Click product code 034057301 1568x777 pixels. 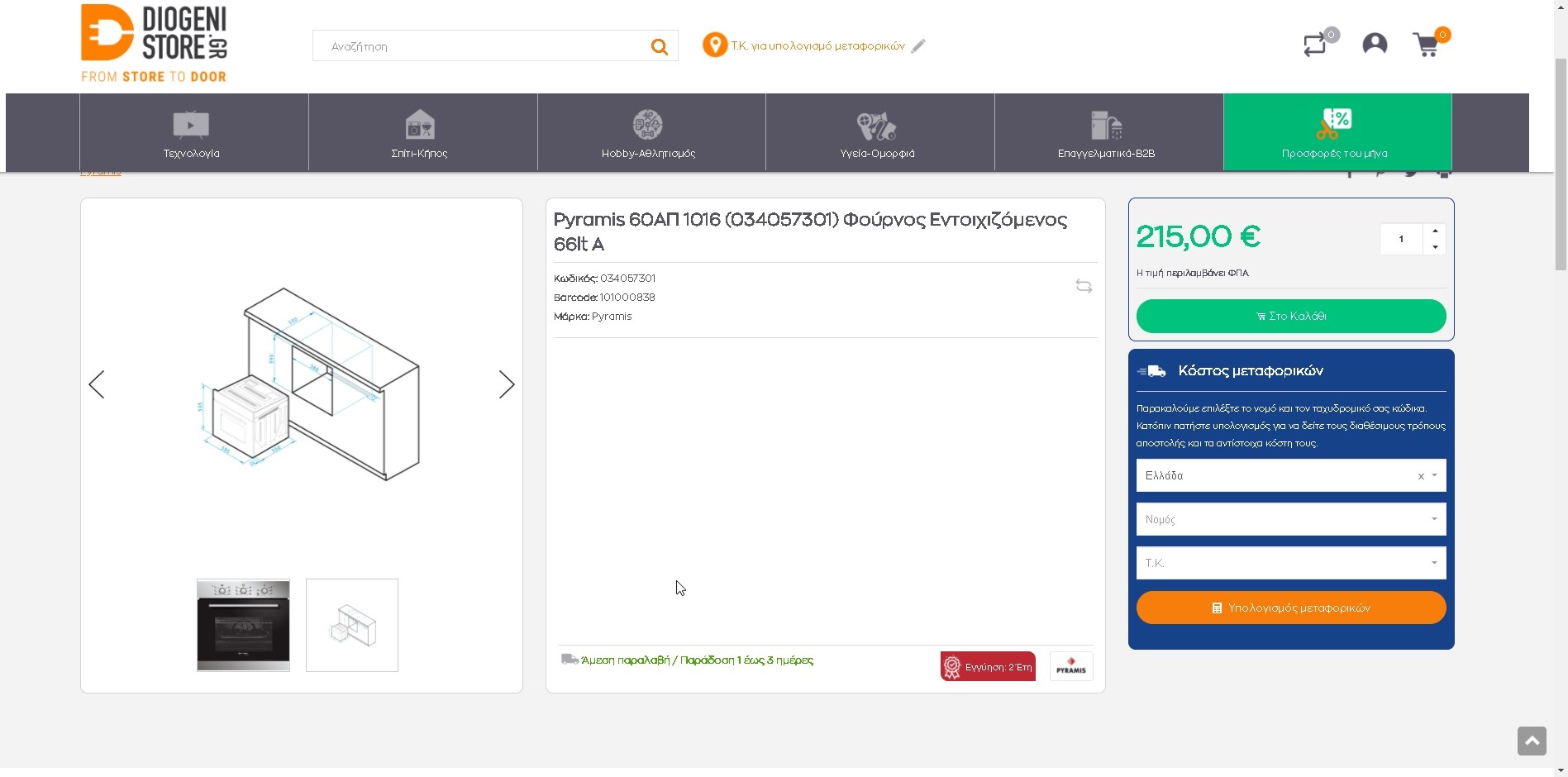(627, 279)
